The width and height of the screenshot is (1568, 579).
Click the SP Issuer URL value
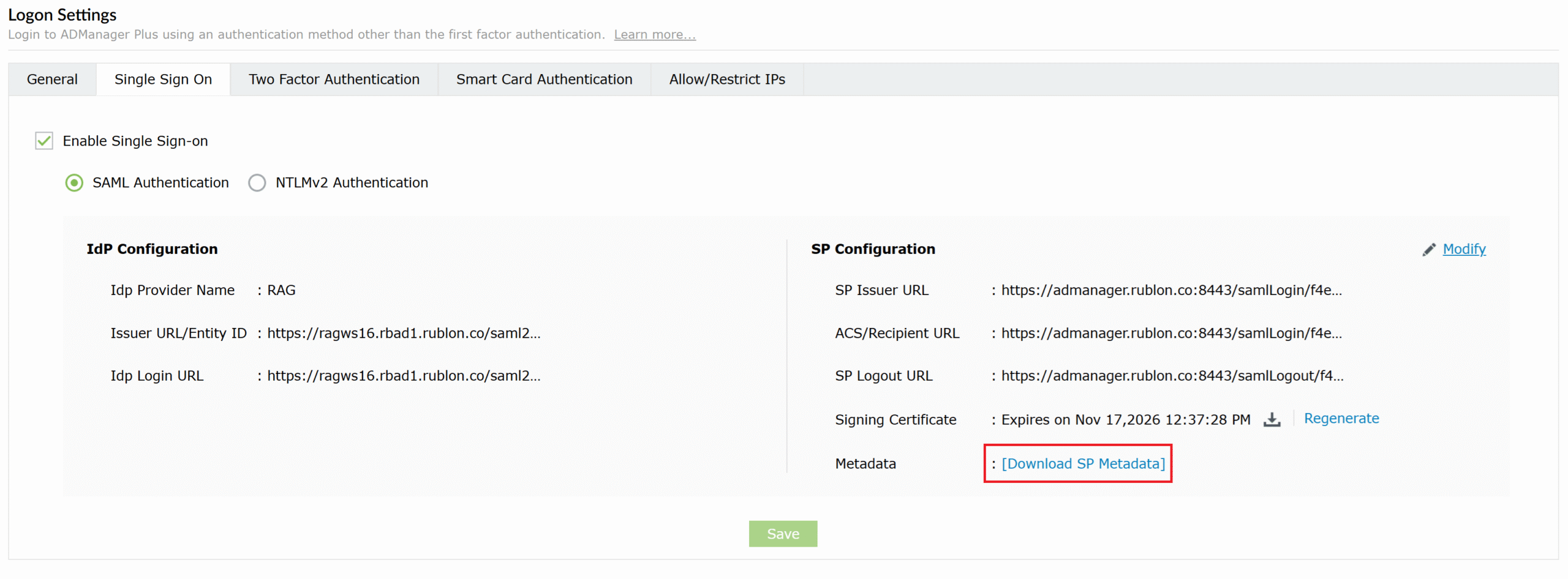click(x=1171, y=290)
